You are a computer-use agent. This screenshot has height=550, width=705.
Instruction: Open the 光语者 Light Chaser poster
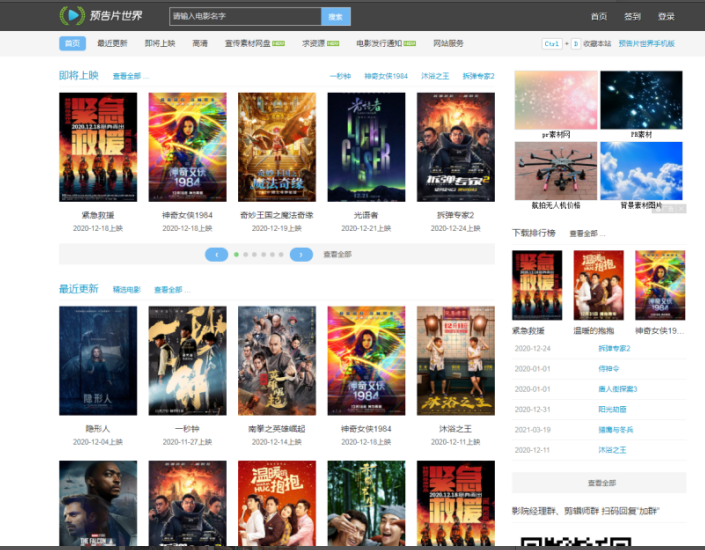[366, 147]
